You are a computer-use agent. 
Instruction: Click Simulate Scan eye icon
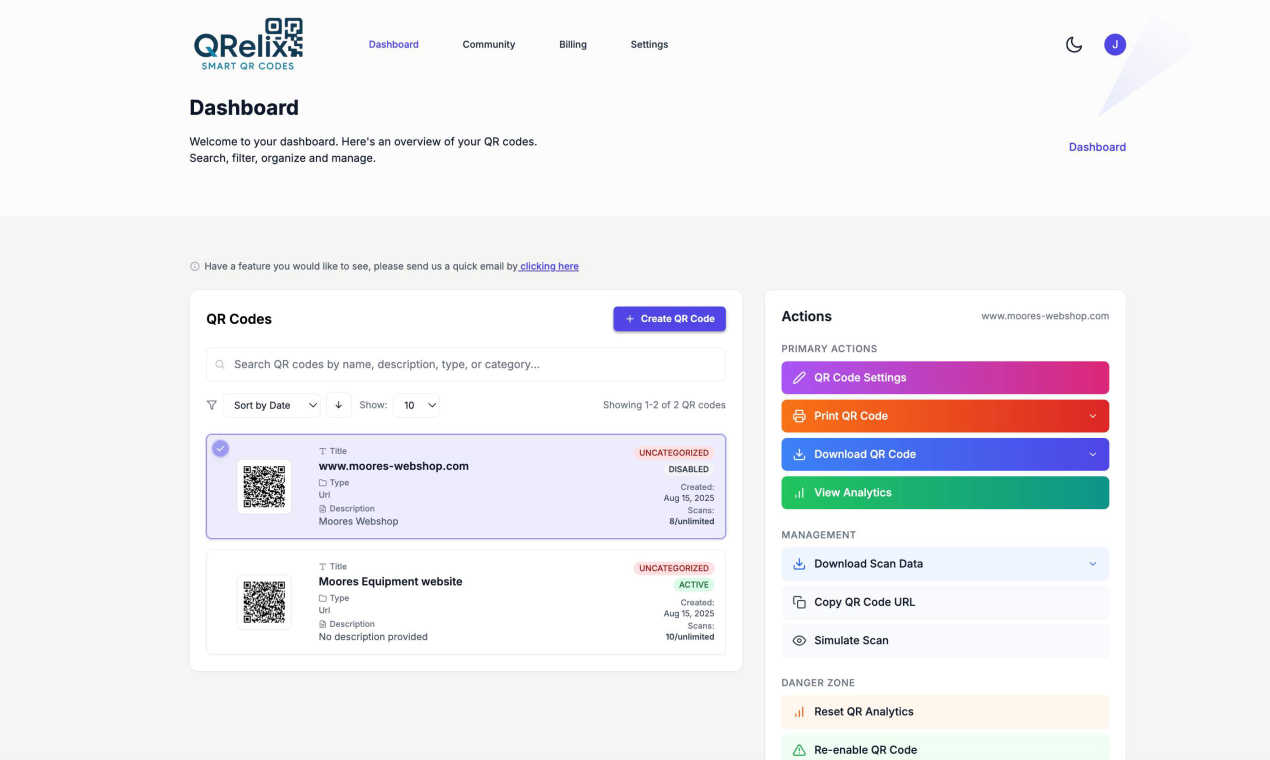pos(799,641)
